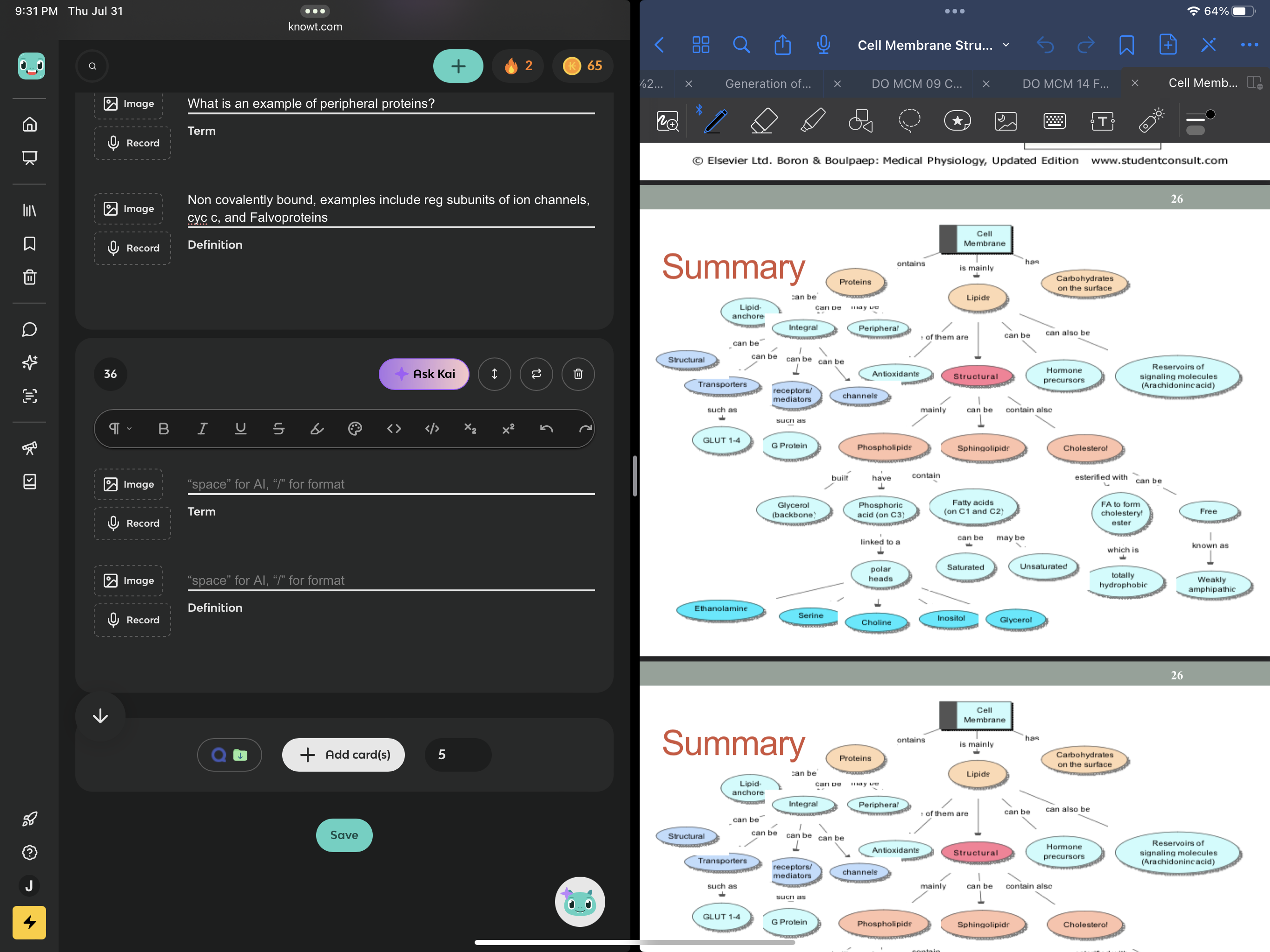Click the microphone recording icon in notes app
Viewport: 1270px width, 952px height.
tap(823, 45)
